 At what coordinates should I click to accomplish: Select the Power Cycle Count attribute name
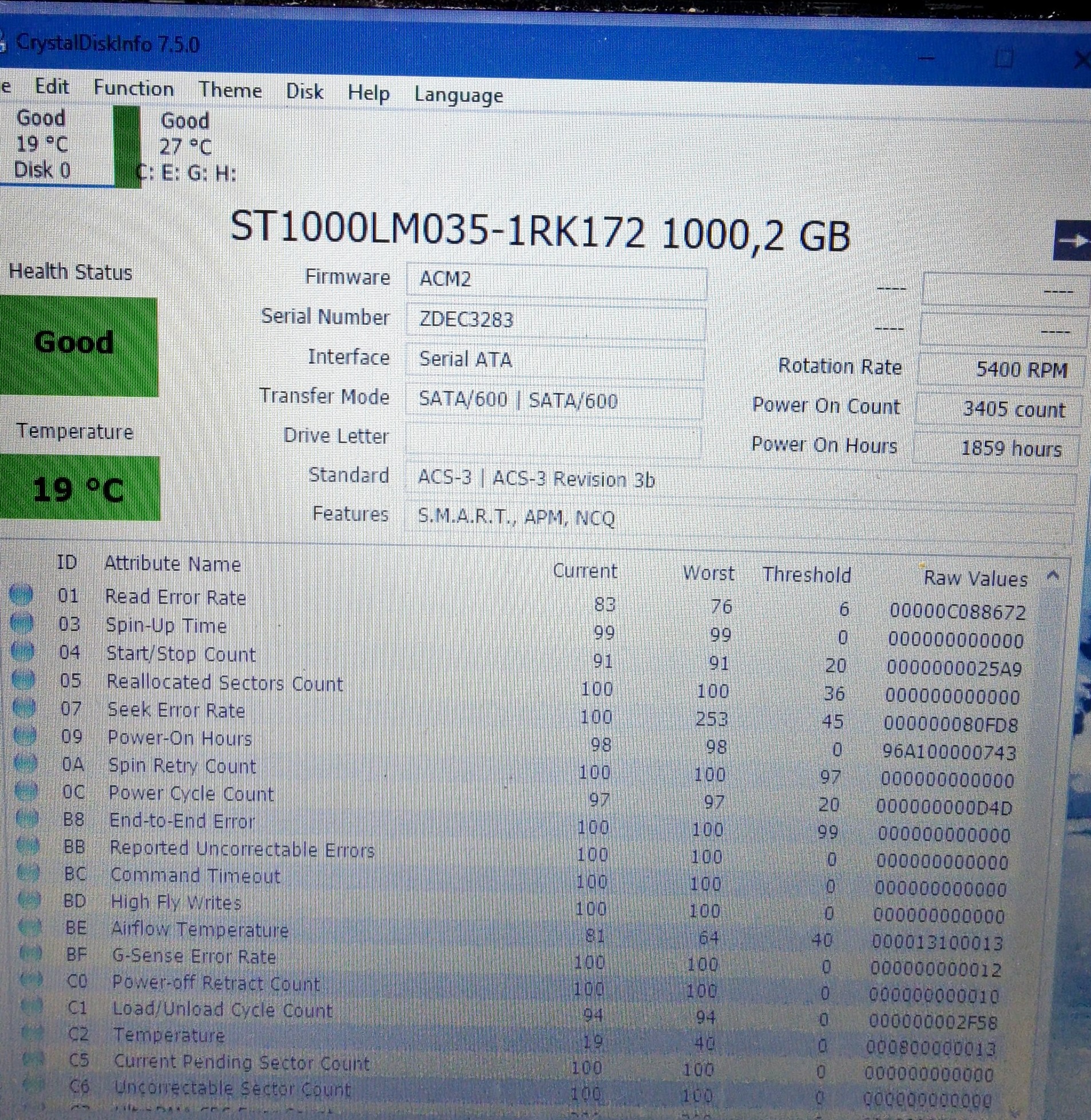(192, 793)
